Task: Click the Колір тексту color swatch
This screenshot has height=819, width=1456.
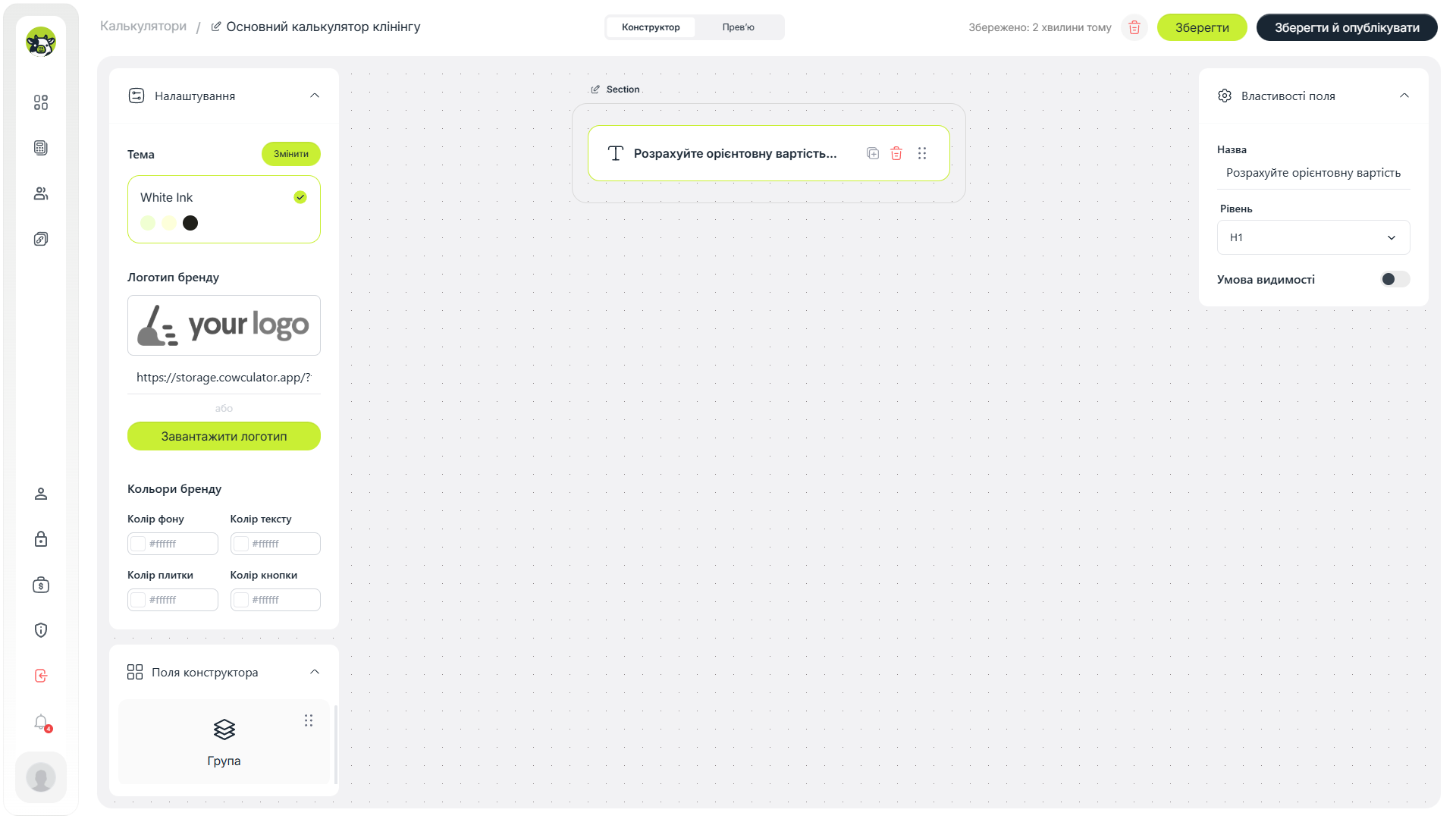Action: [241, 544]
